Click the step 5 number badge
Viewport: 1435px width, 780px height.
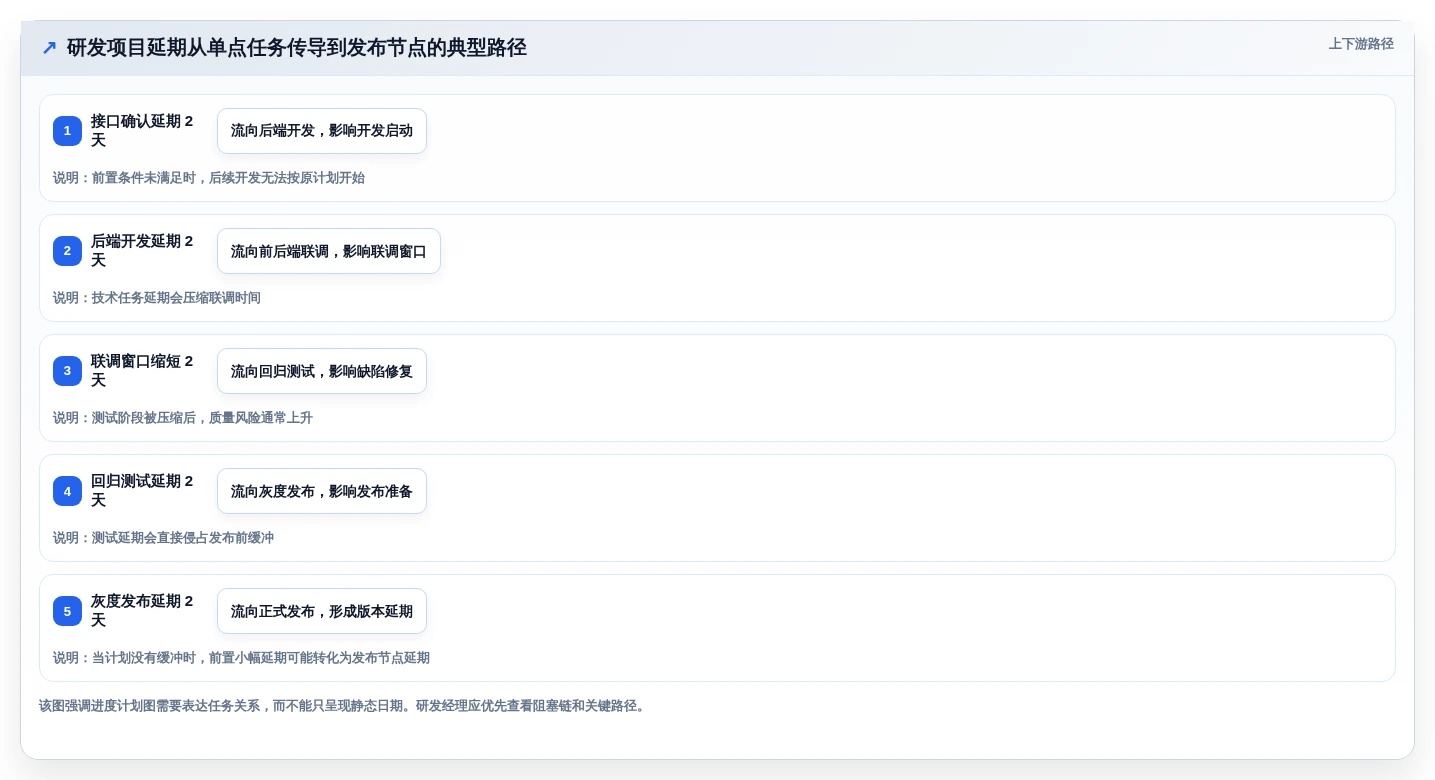pos(67,611)
